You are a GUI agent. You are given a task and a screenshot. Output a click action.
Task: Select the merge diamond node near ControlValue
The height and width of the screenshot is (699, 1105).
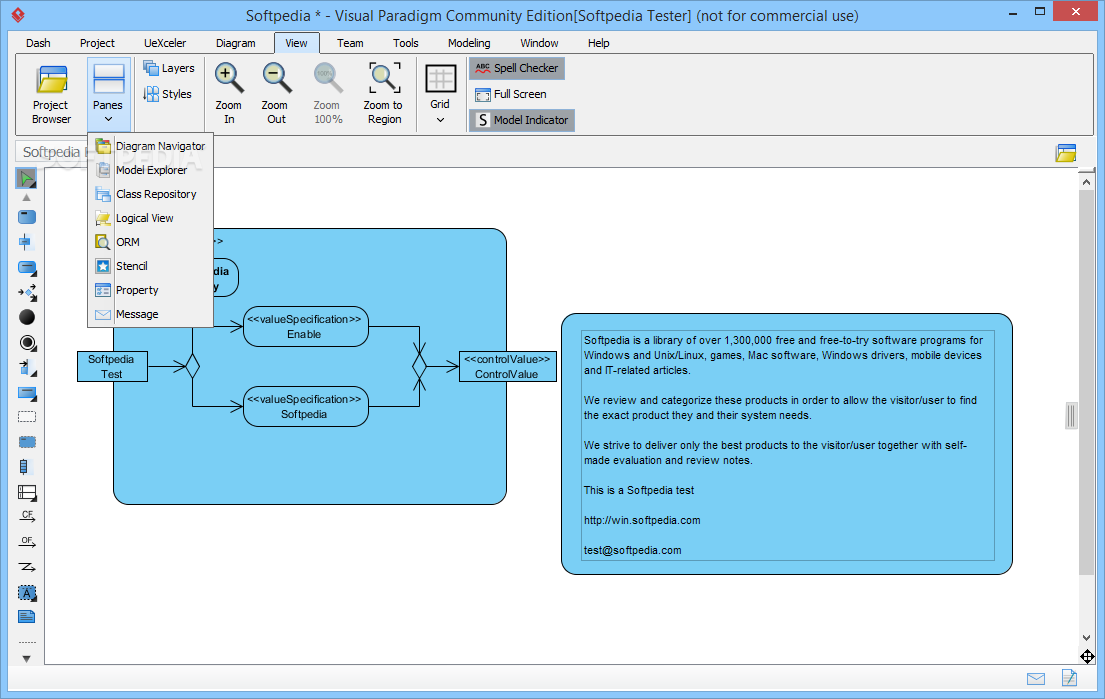[x=419, y=366]
